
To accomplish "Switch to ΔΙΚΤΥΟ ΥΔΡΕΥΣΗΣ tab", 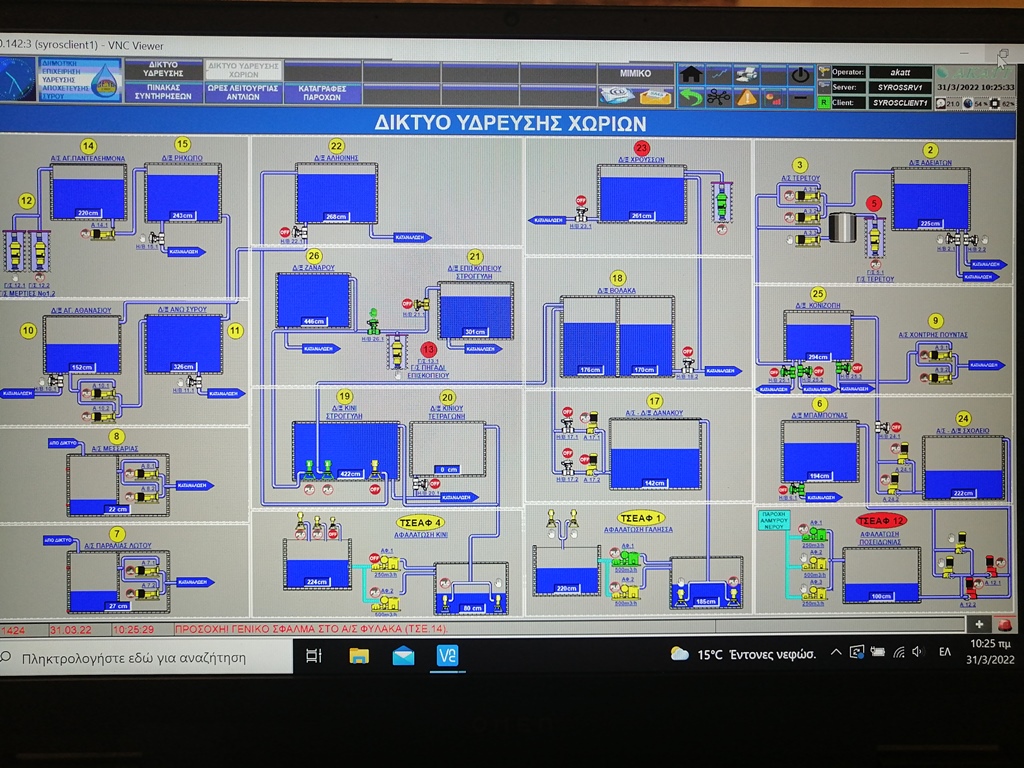I will click(164, 70).
